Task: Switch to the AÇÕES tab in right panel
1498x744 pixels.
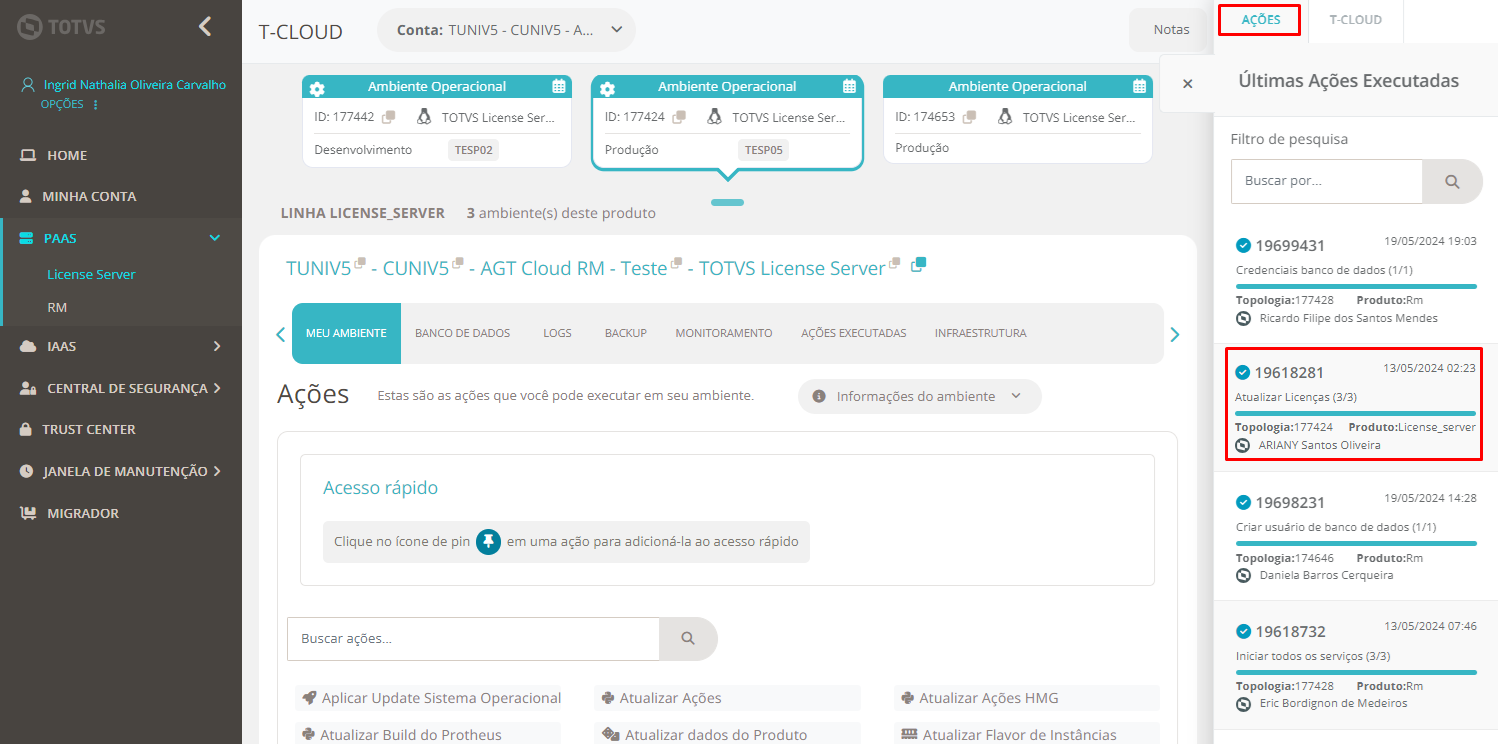Action: tap(1261, 20)
